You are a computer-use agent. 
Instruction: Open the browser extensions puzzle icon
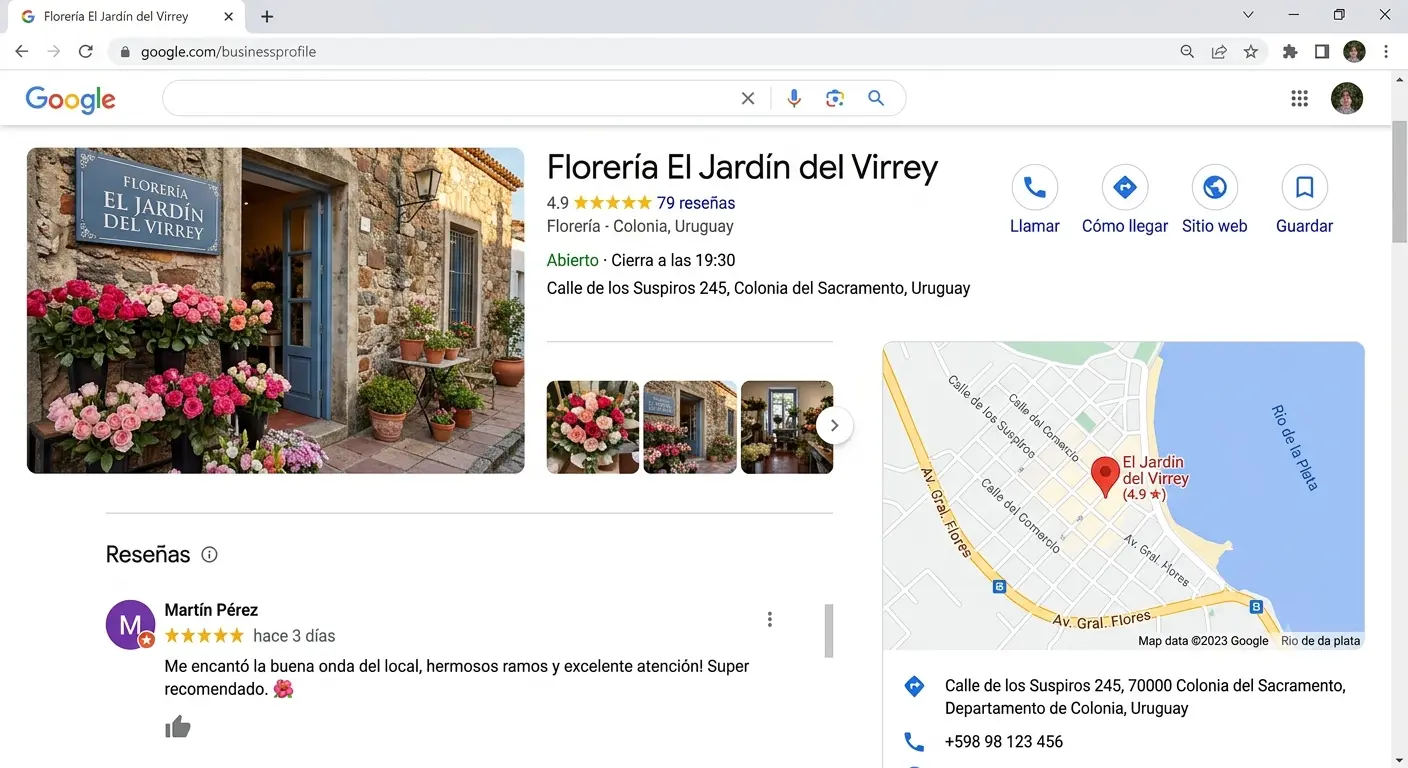[x=1290, y=52]
